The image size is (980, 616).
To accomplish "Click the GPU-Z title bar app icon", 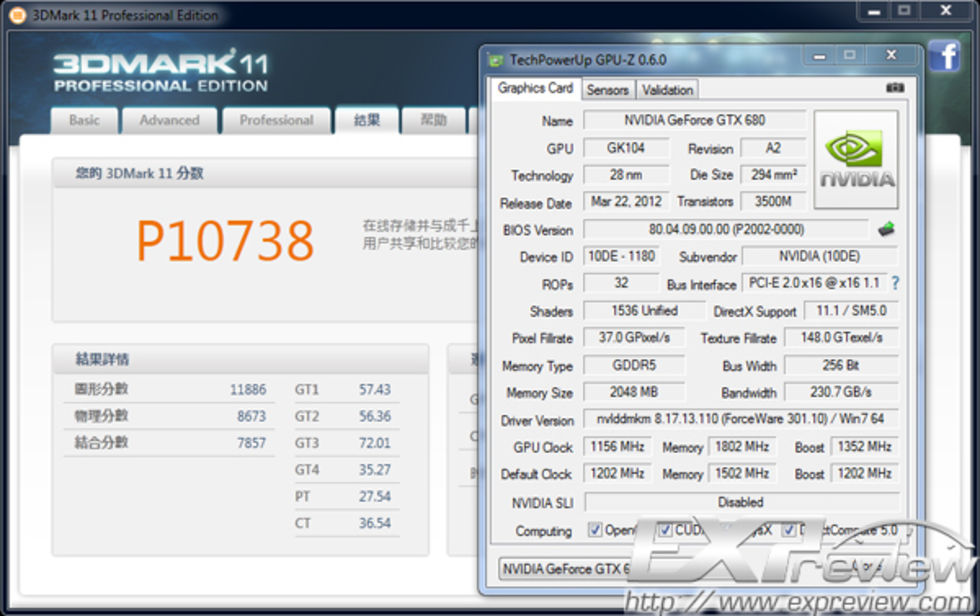I will [x=495, y=60].
